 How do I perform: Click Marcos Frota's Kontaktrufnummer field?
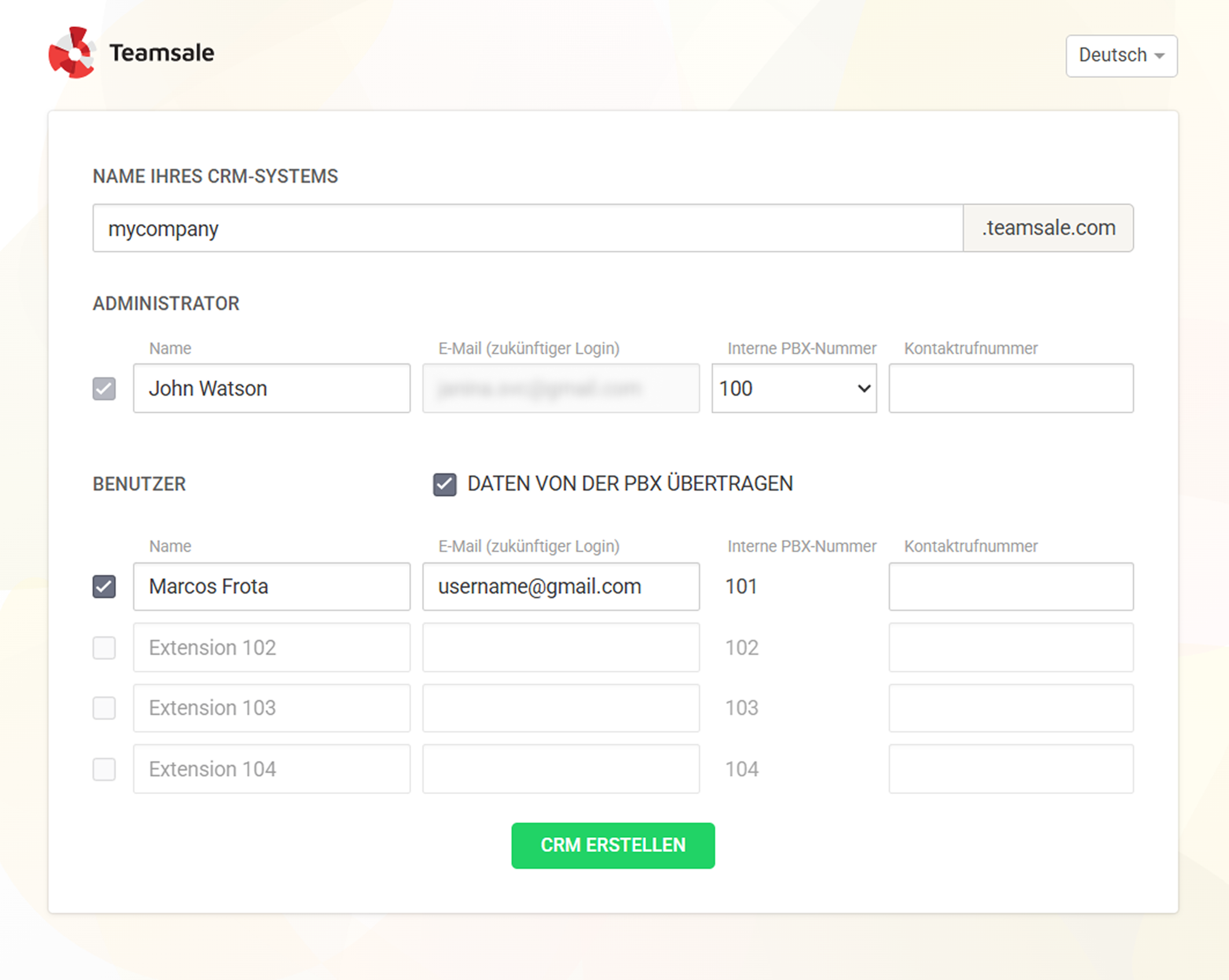coord(1010,586)
